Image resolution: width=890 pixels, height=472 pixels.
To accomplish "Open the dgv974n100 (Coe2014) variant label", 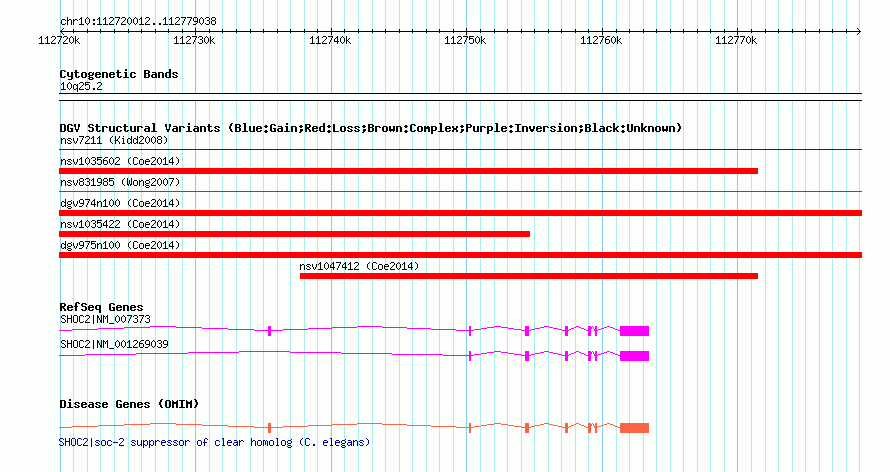I will (x=120, y=203).
